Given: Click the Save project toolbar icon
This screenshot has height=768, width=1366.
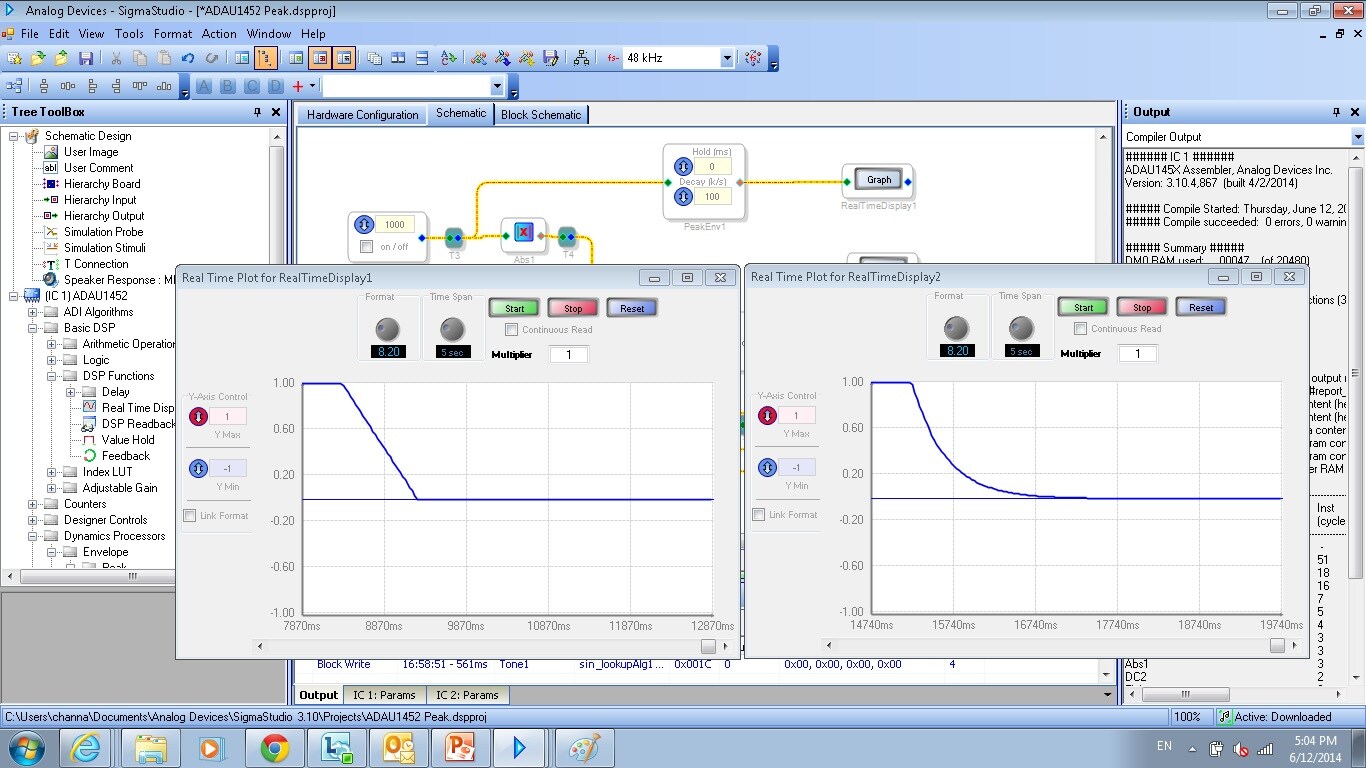Looking at the screenshot, I should [86, 58].
